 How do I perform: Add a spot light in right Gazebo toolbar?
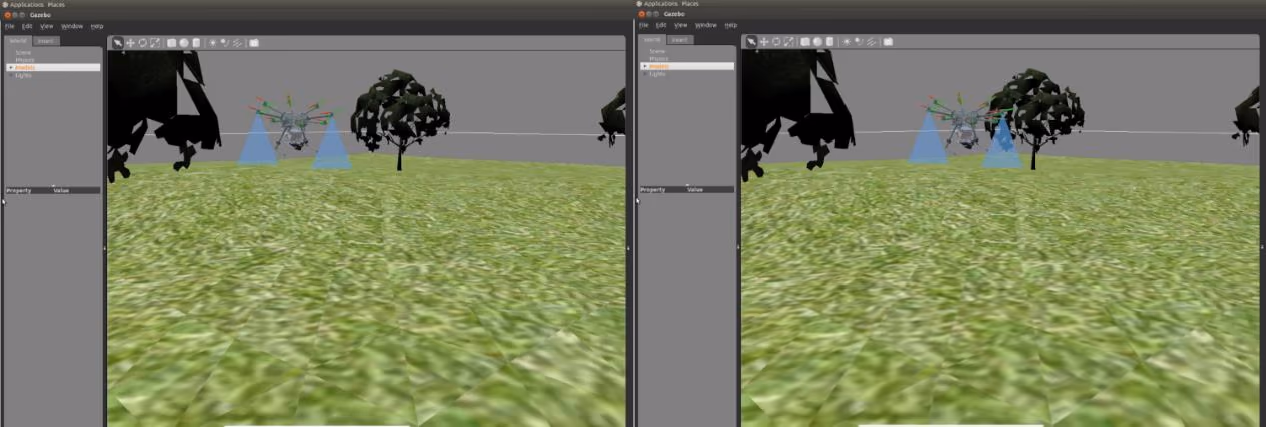click(859, 42)
